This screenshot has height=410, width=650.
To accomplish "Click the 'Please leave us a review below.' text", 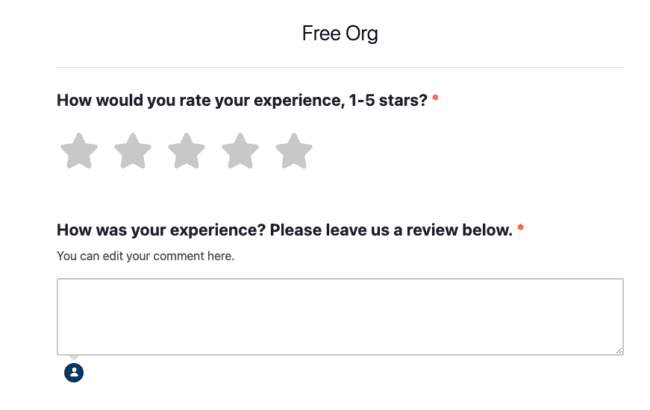I will [391, 230].
